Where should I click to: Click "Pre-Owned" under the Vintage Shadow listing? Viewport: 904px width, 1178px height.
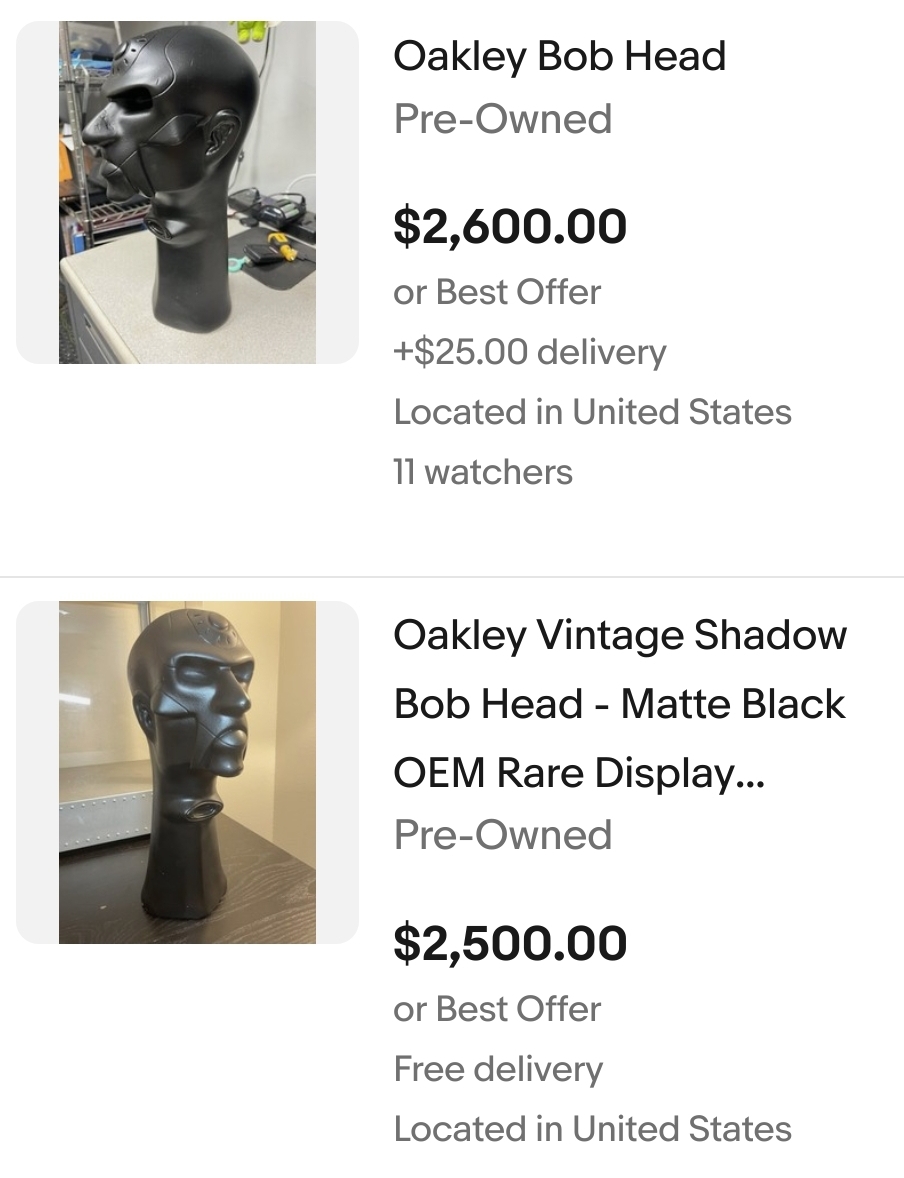[502, 835]
